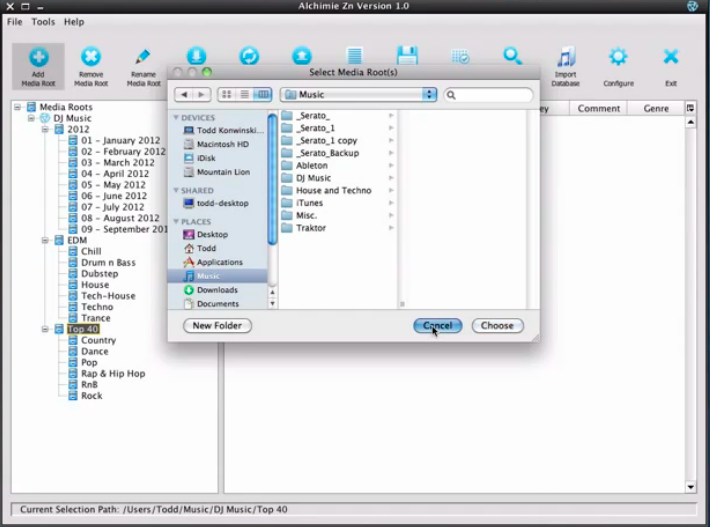Screen dimensions: 710x527
Task: Click the magnifying glass search toolbar icon
Action: pos(512,57)
